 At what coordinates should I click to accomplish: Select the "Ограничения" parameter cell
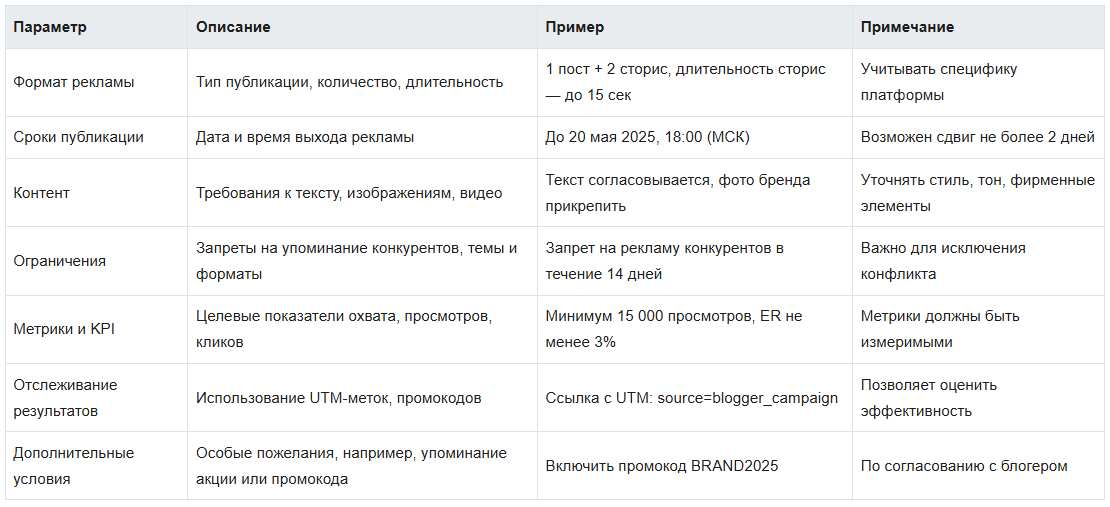[60, 260]
